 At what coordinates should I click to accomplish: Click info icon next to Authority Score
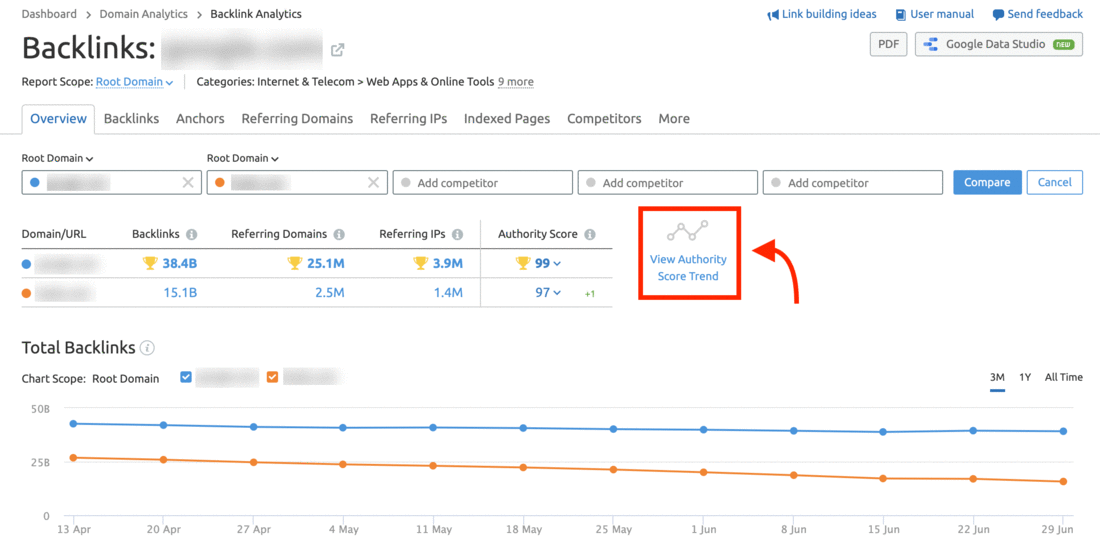point(590,234)
